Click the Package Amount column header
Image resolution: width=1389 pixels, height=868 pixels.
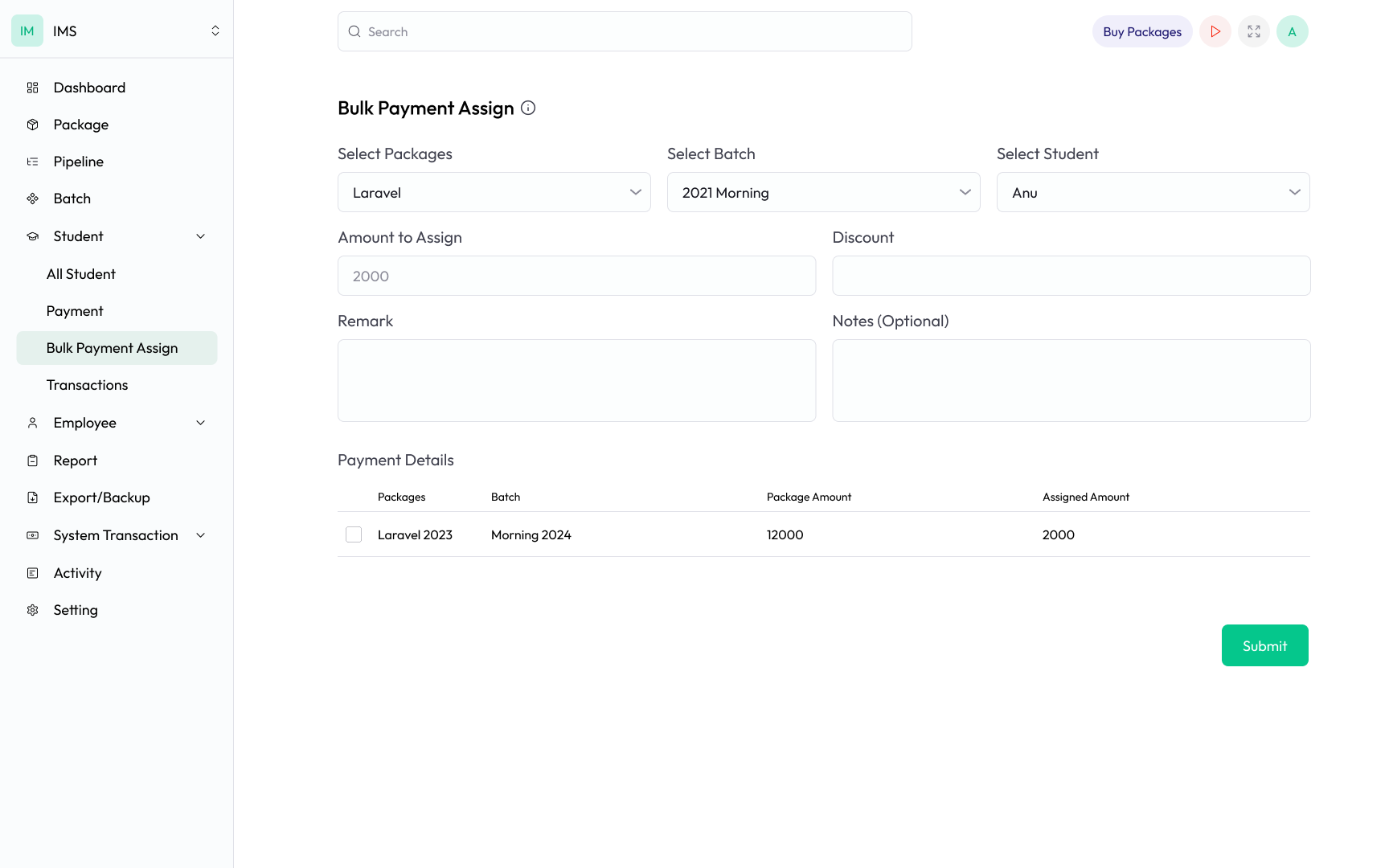coord(809,497)
